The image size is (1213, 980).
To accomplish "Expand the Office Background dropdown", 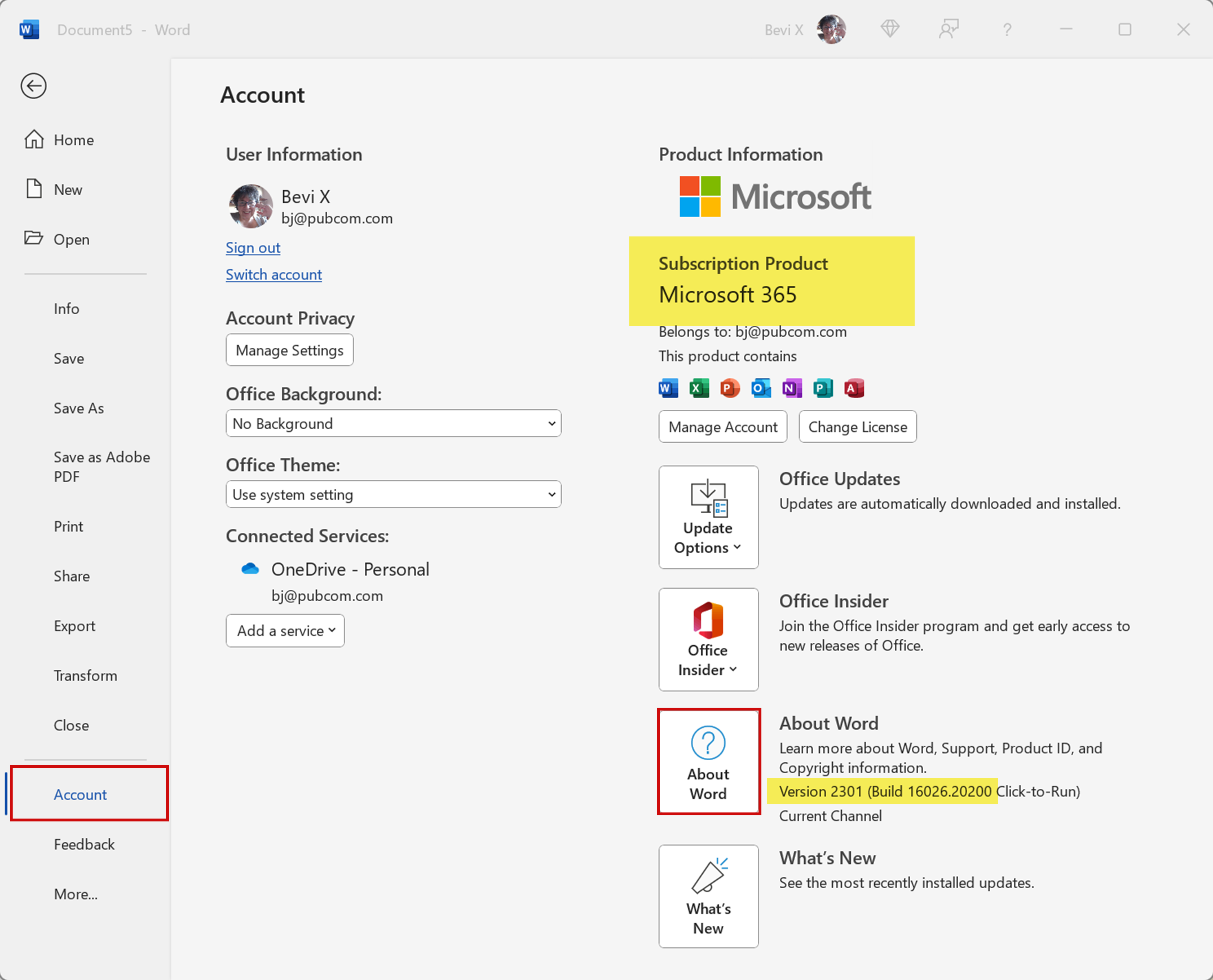I will pyautogui.click(x=393, y=424).
